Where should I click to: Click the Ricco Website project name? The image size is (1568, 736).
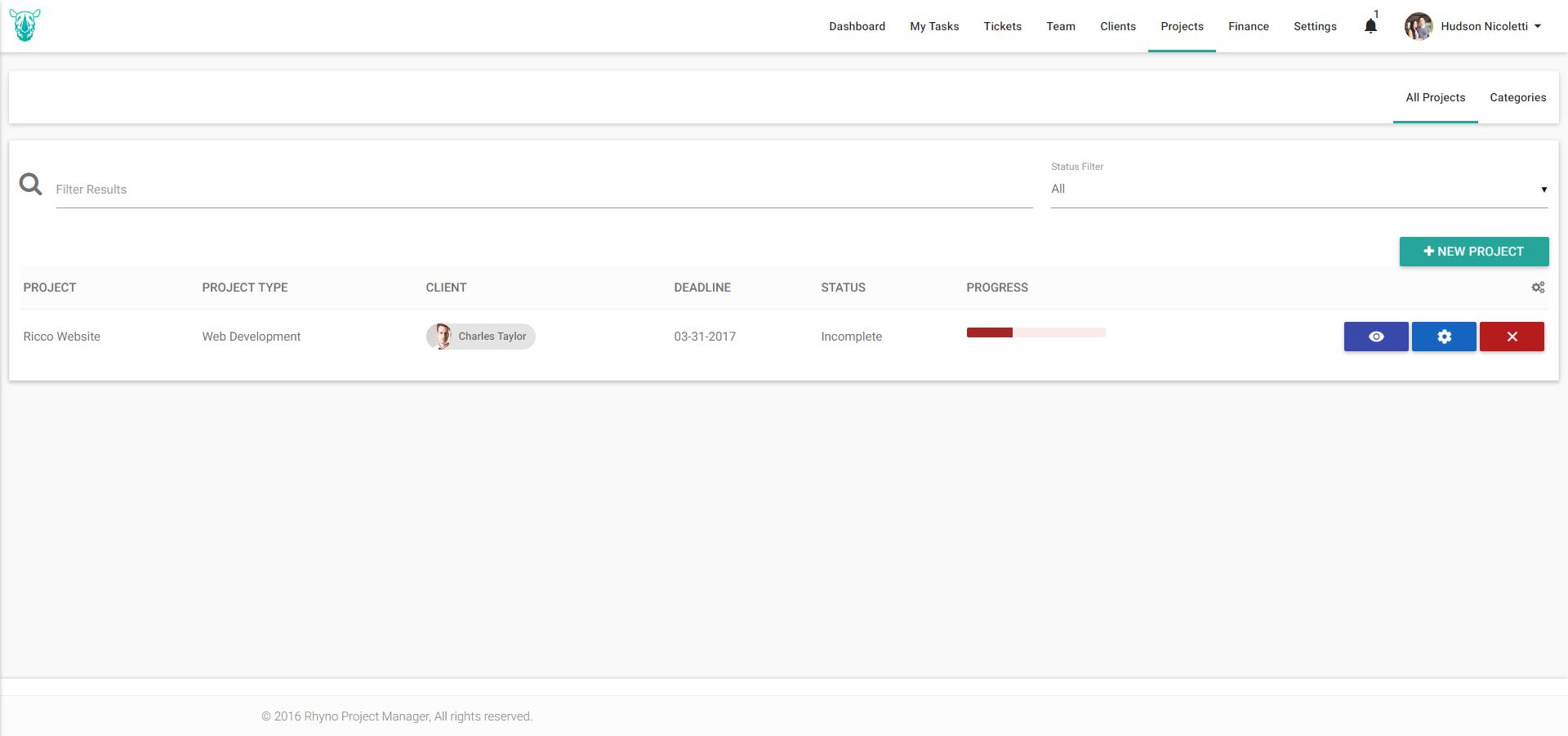pyautogui.click(x=62, y=337)
